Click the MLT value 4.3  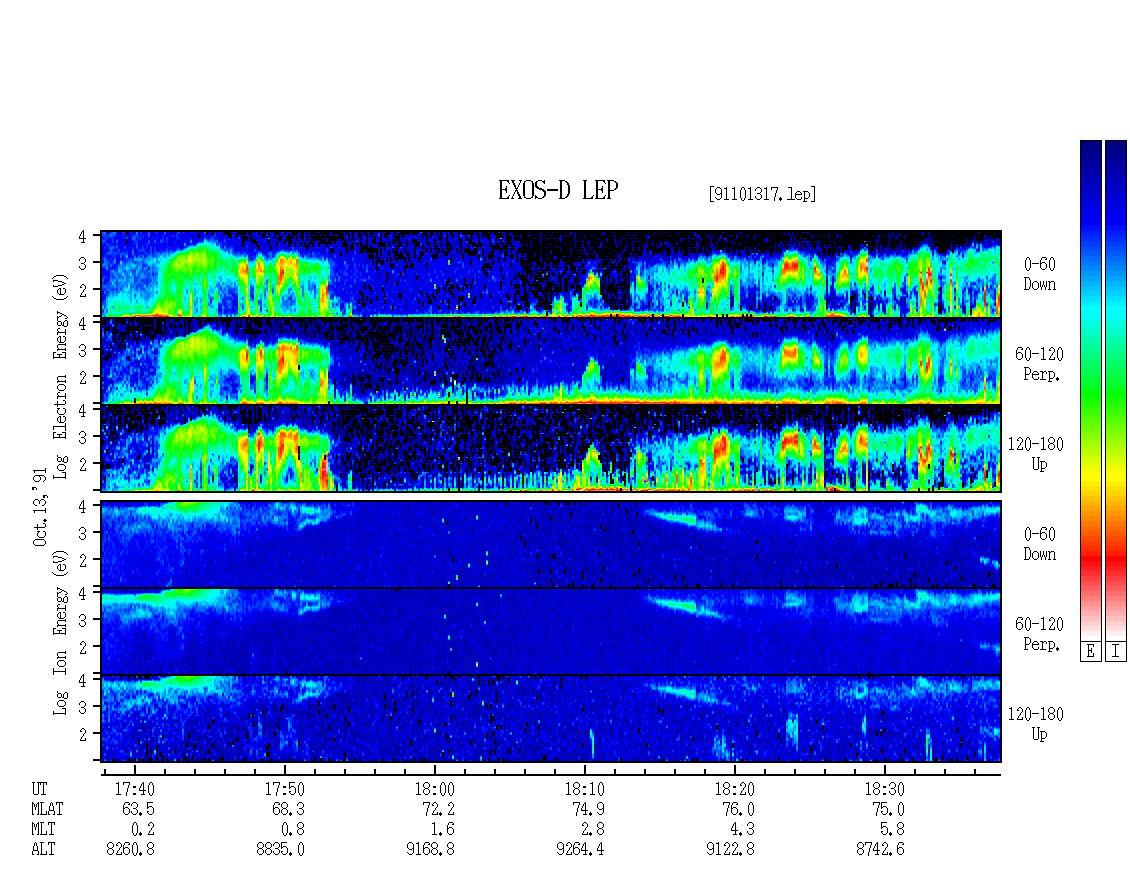(x=742, y=830)
